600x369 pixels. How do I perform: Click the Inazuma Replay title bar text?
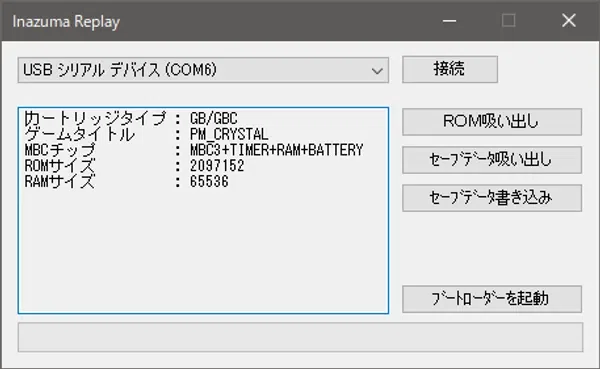click(x=66, y=22)
